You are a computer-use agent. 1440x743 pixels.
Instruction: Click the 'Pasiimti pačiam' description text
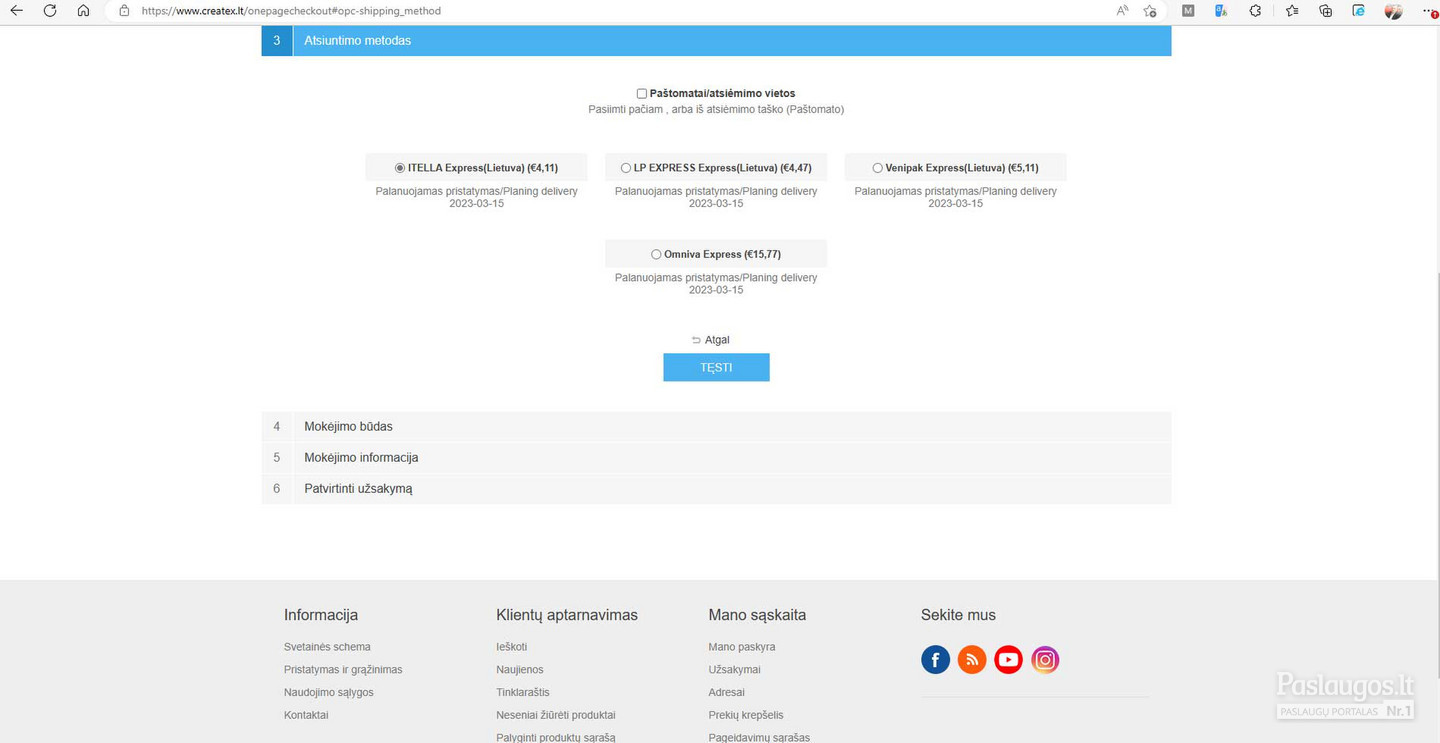[x=716, y=109]
